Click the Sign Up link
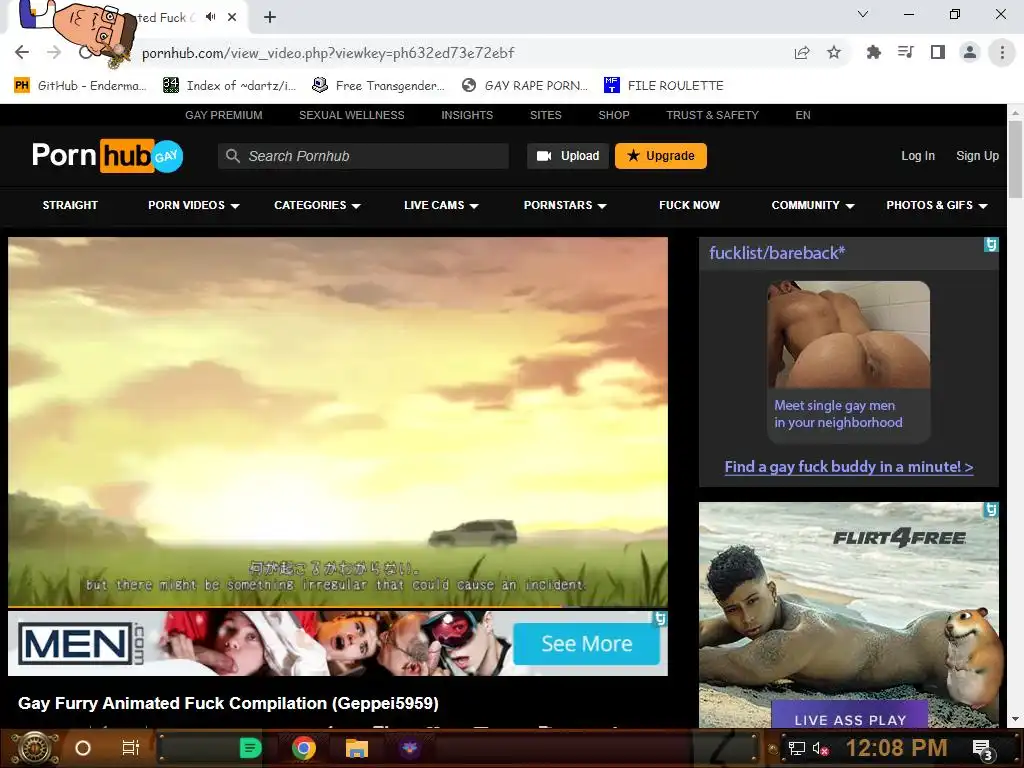The height and width of the screenshot is (768, 1024). pos(978,156)
